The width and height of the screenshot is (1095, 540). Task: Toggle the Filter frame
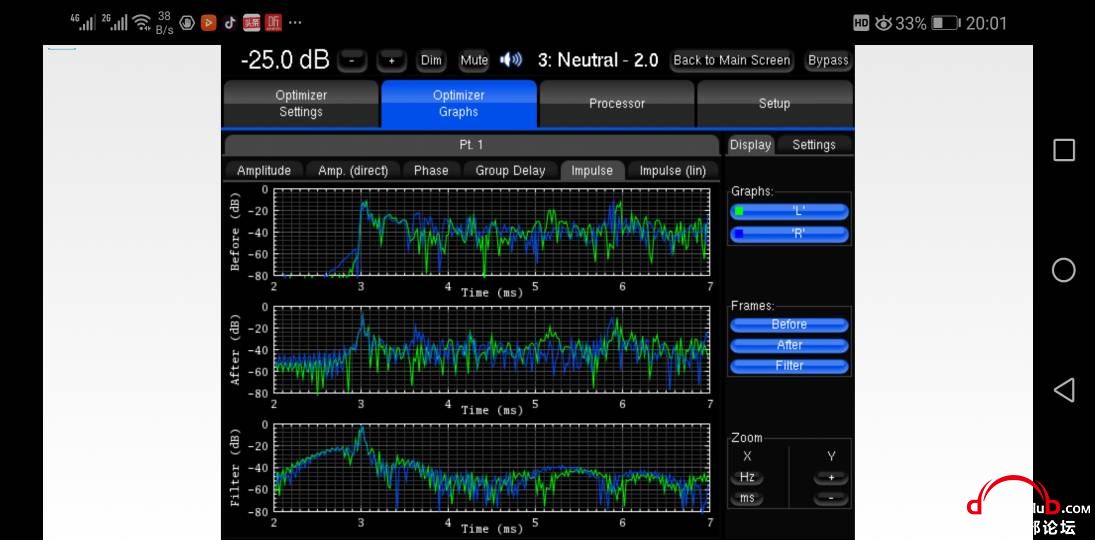790,365
